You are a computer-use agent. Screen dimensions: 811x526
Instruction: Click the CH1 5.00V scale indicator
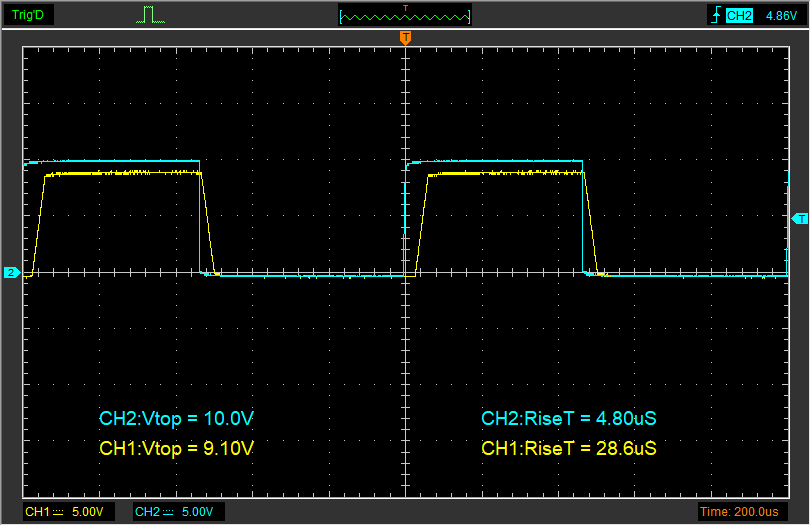pyautogui.click(x=68, y=512)
